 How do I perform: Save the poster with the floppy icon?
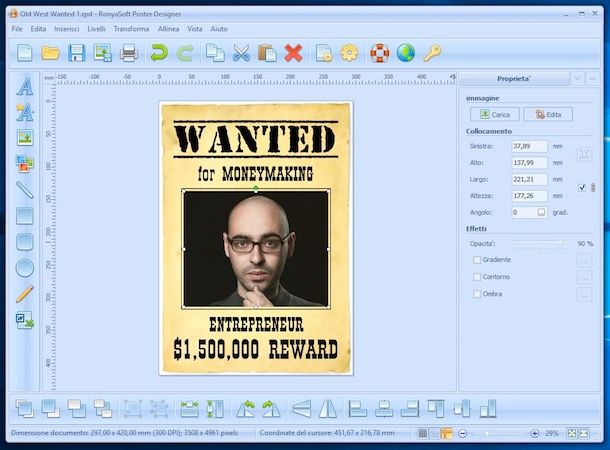tap(77, 53)
